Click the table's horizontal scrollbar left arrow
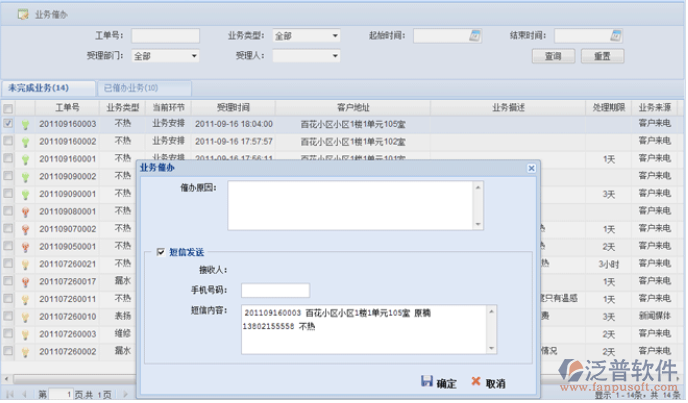The image size is (688, 403). click(x=6, y=378)
